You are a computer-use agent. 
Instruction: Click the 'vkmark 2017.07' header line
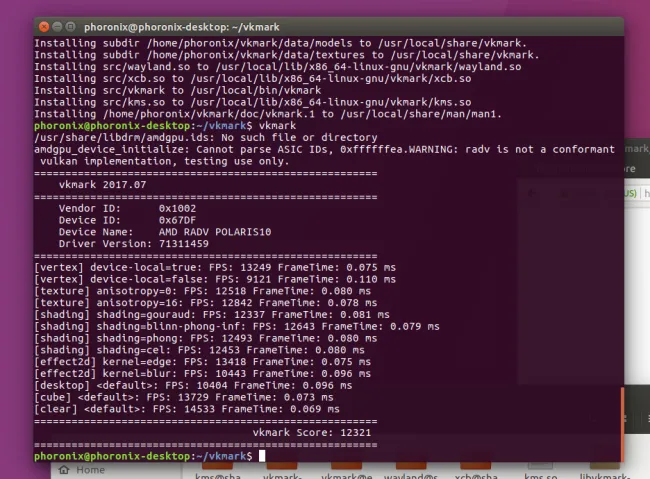tap(102, 185)
